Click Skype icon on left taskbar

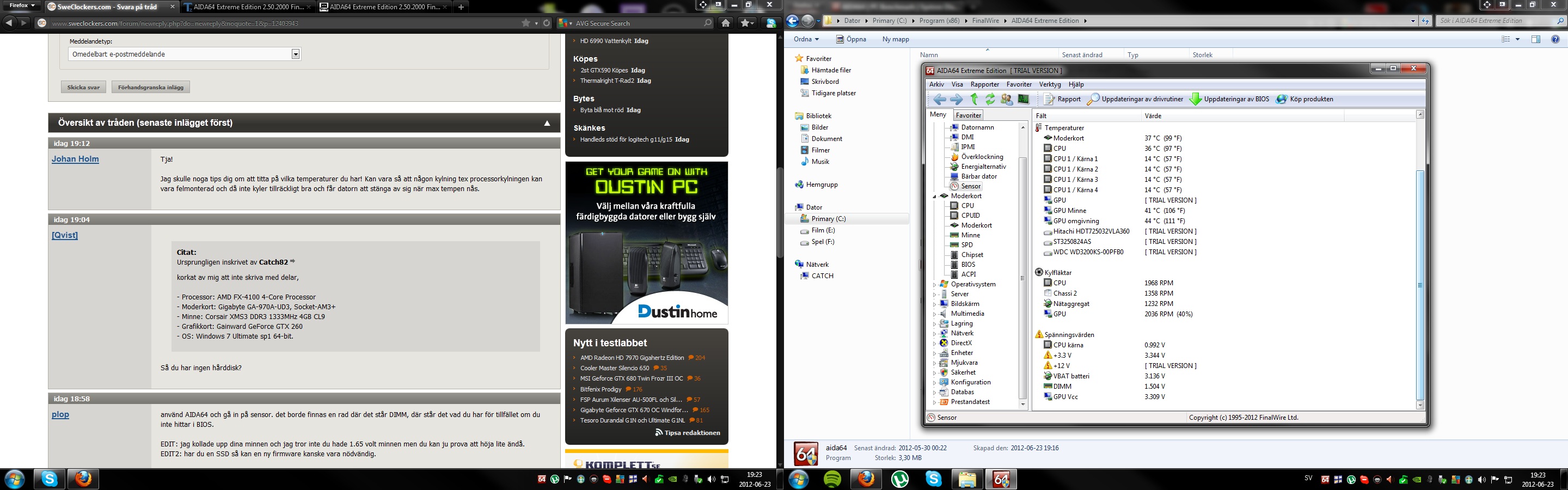point(50,479)
